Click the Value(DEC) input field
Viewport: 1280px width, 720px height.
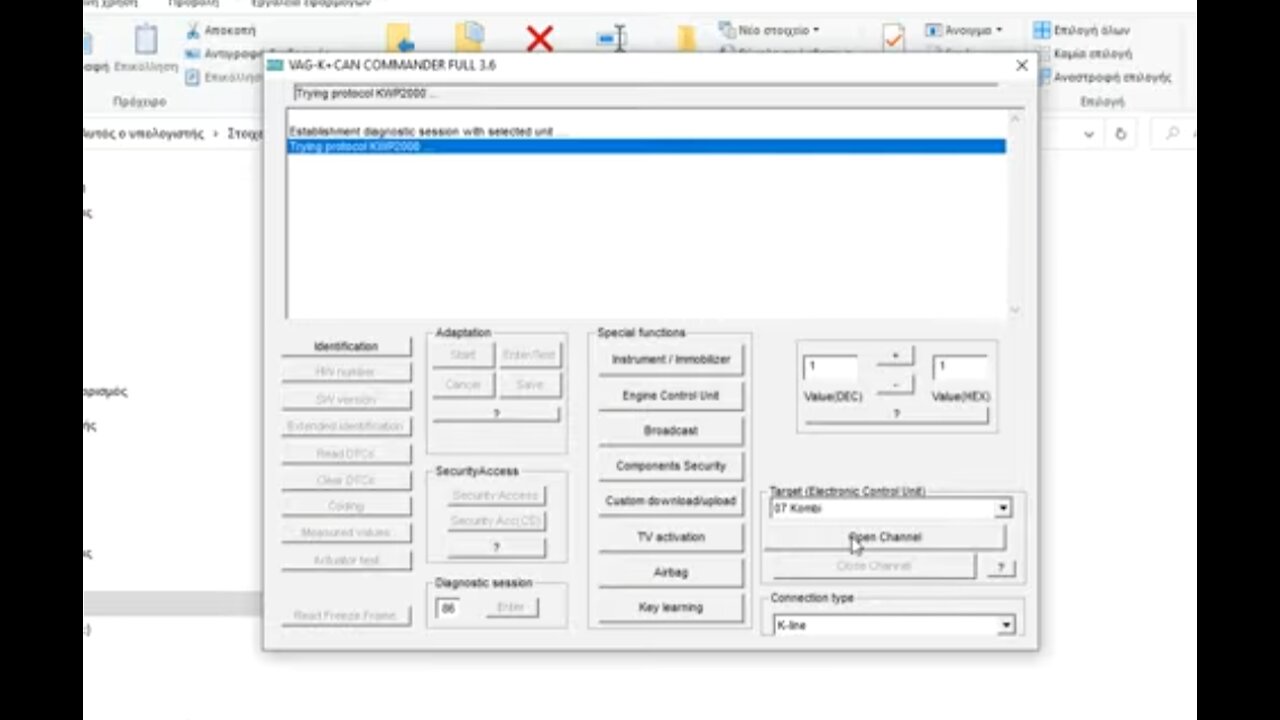pos(830,368)
